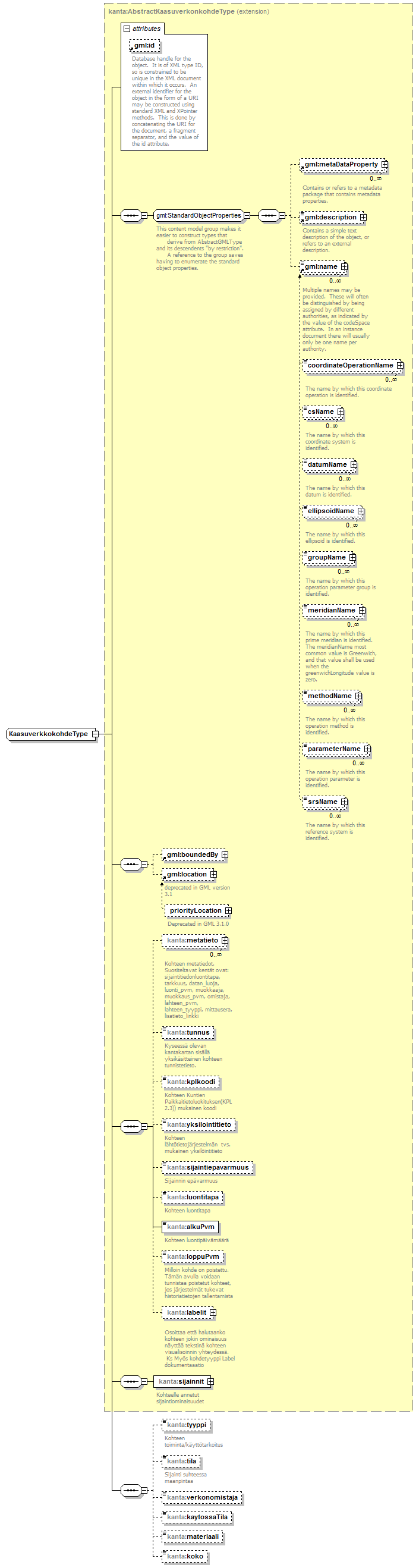This screenshot has width=419, height=1568.
Task: Select kanta:yksilointitieto element
Action: point(199,1125)
